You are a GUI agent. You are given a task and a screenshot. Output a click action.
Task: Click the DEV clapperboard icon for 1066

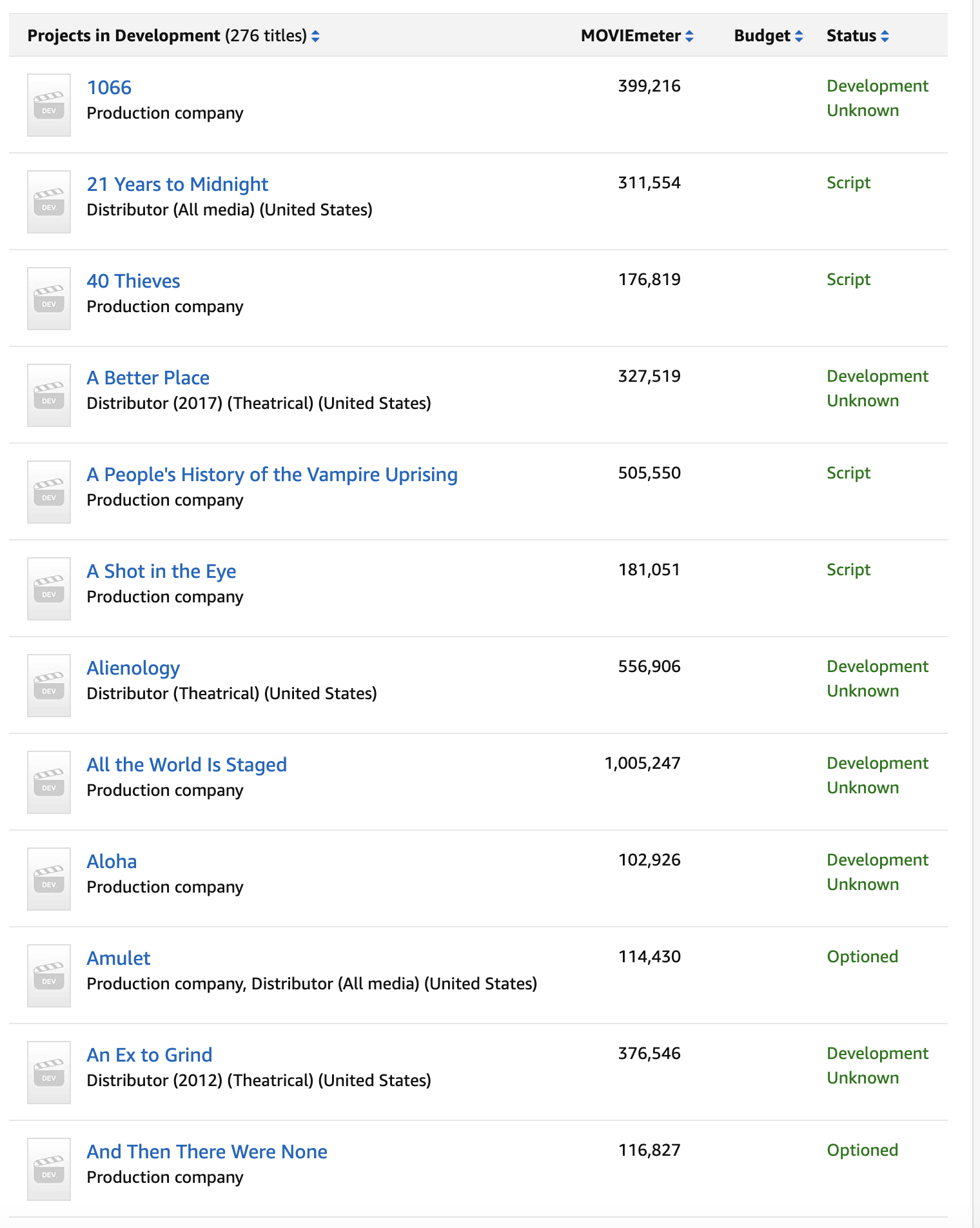49,105
